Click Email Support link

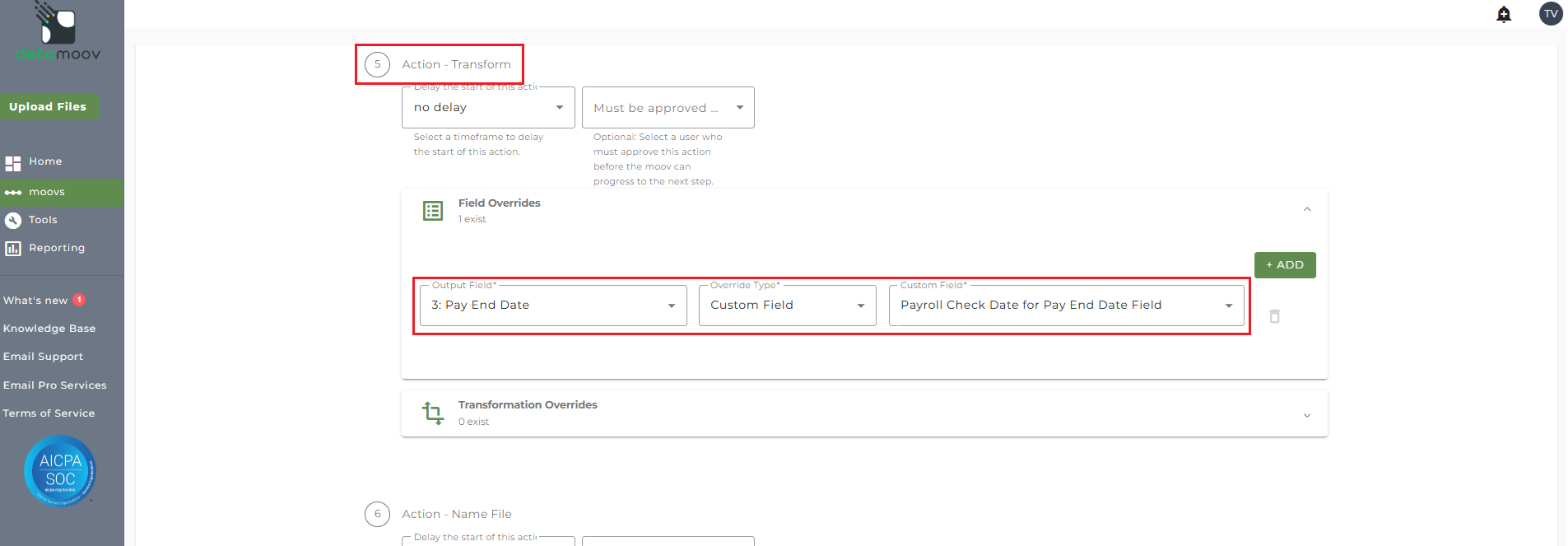coord(43,357)
